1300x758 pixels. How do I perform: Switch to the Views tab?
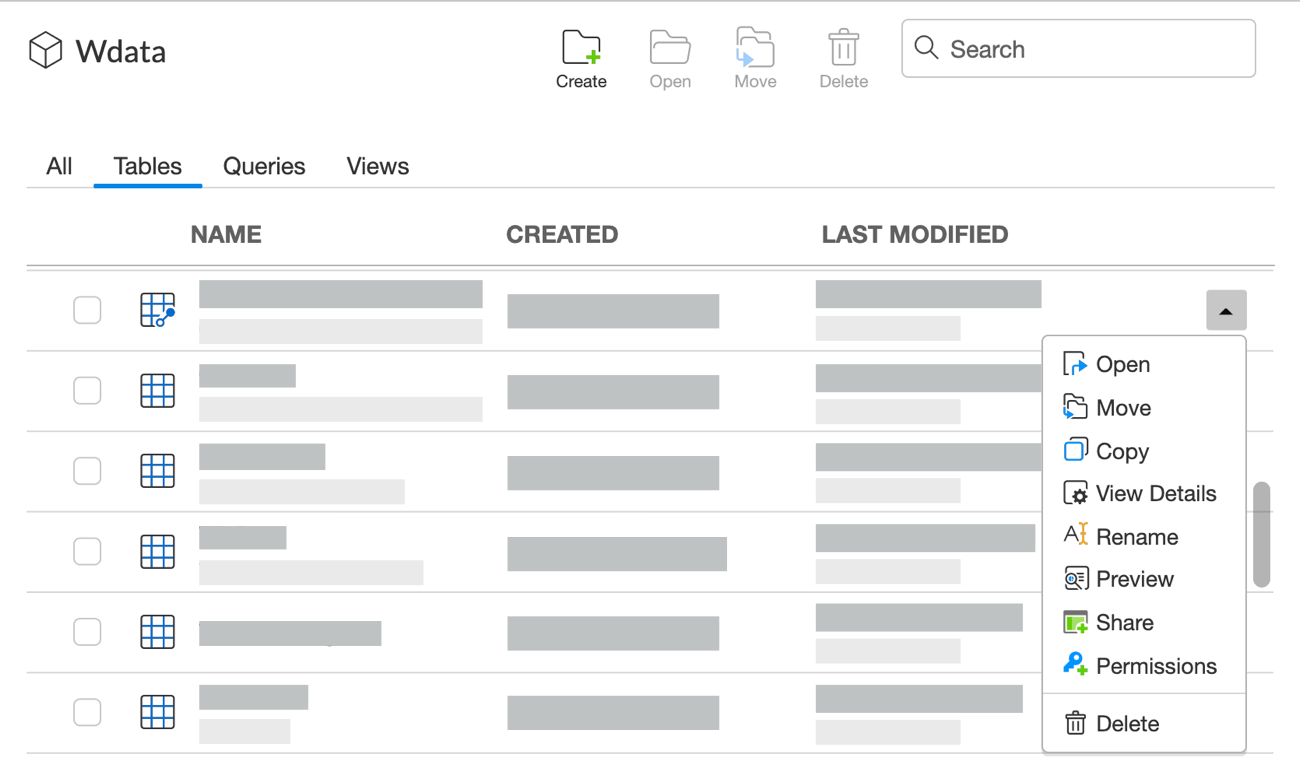click(x=378, y=166)
